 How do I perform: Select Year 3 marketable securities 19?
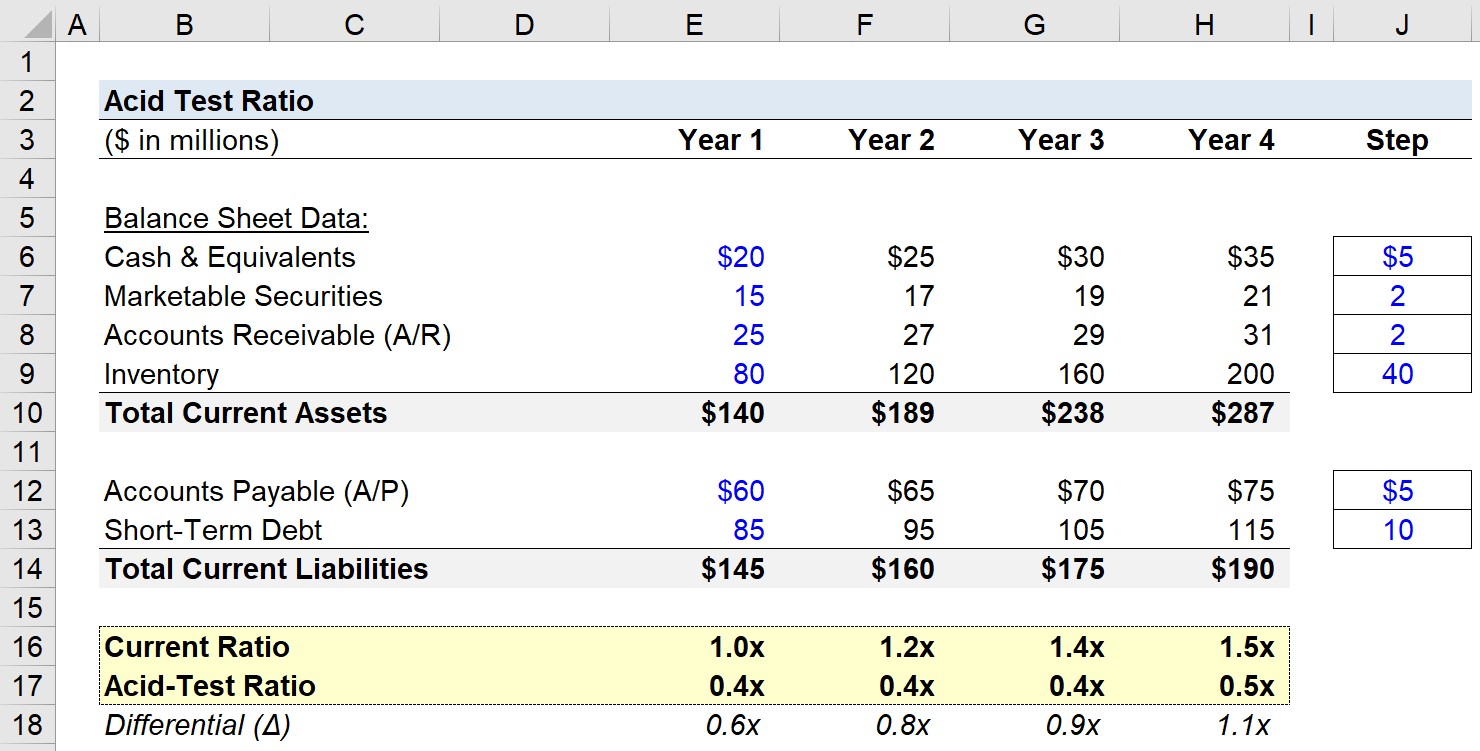[x=1088, y=296]
